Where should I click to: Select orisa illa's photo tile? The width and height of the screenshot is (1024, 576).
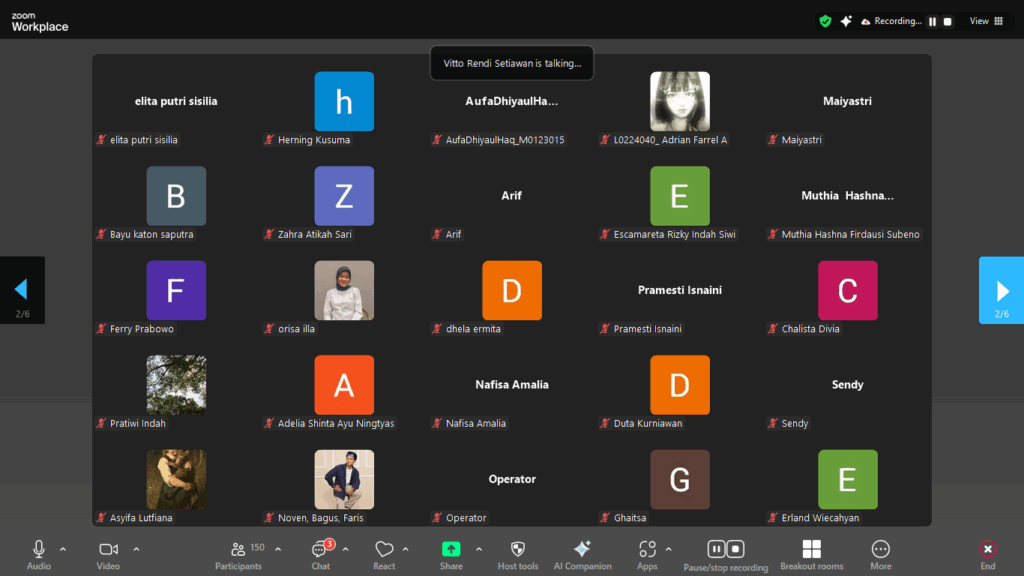click(344, 290)
